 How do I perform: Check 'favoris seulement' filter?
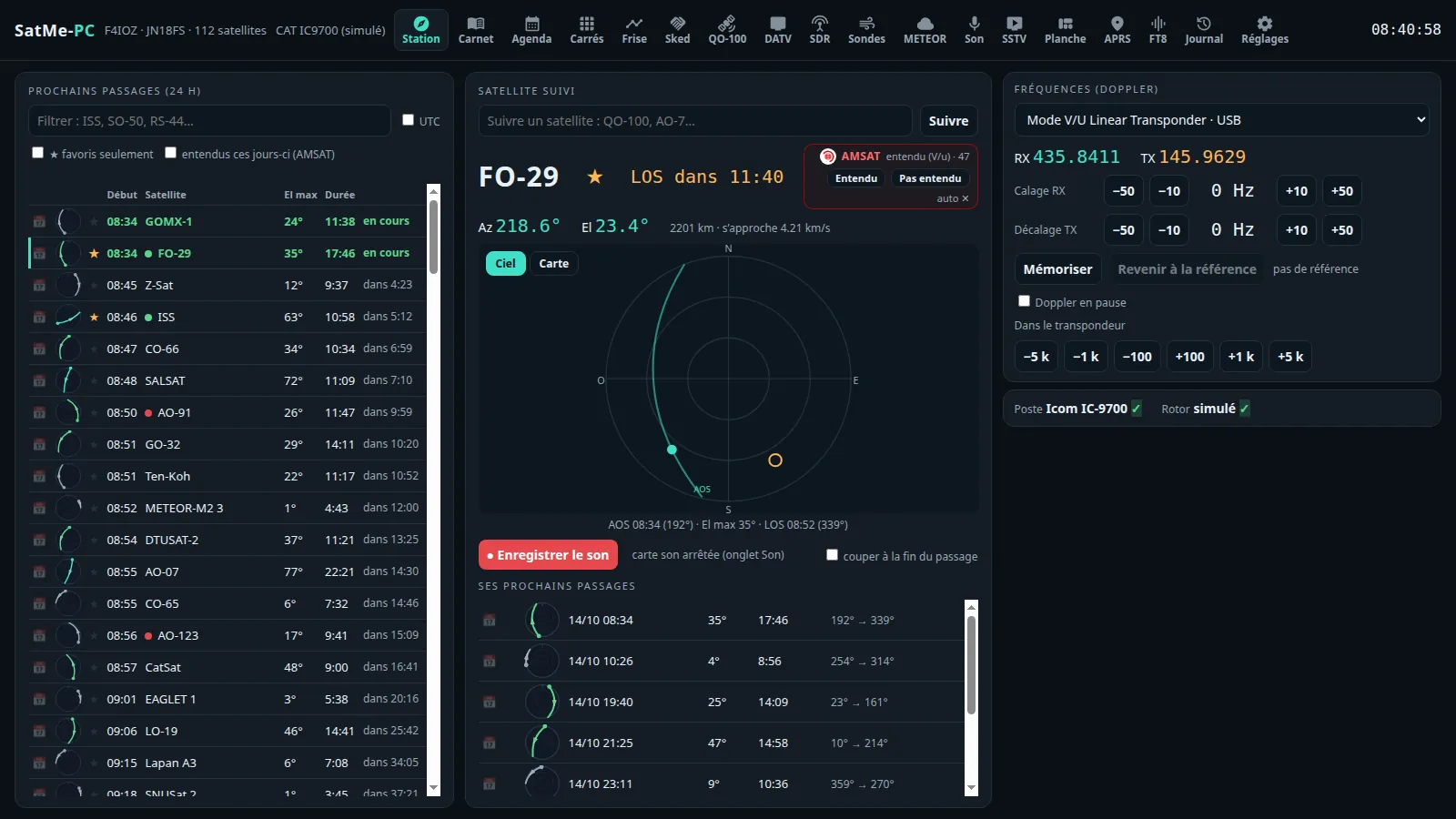pyautogui.click(x=37, y=153)
